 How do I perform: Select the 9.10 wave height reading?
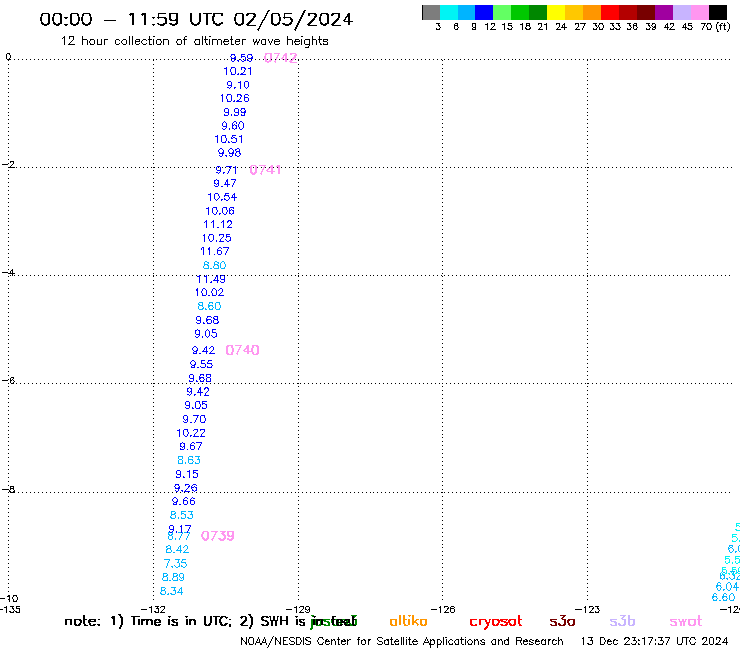pos(238,85)
